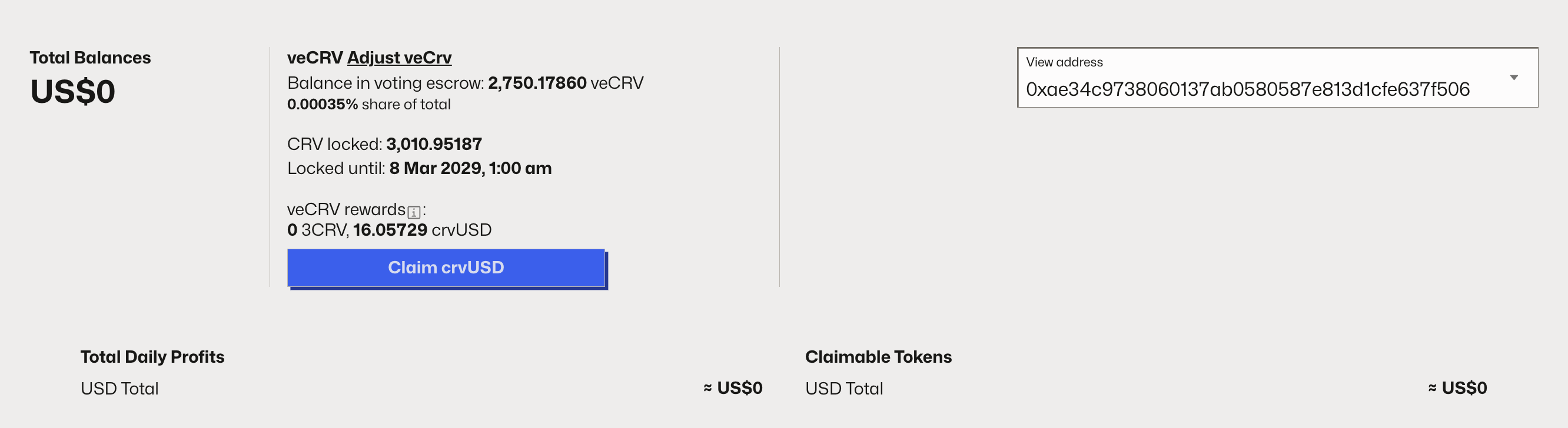The height and width of the screenshot is (428, 1568).
Task: Click the large US$0 total balance value
Action: tap(72, 92)
